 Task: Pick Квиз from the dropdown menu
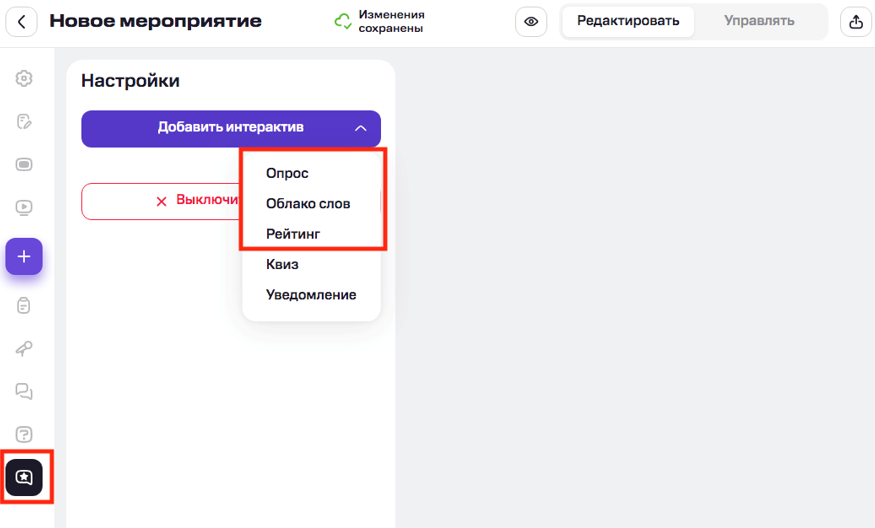(x=282, y=265)
